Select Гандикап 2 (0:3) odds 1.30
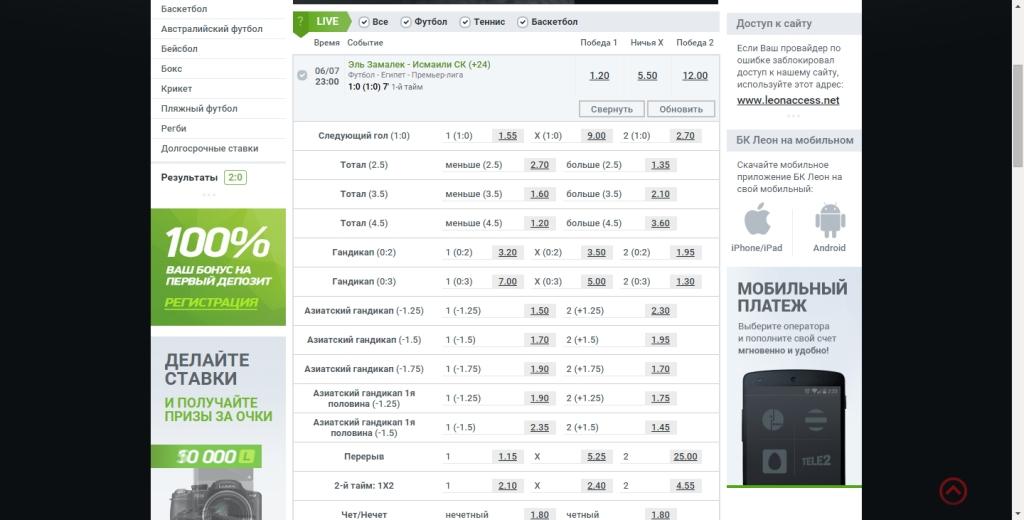 685,282
